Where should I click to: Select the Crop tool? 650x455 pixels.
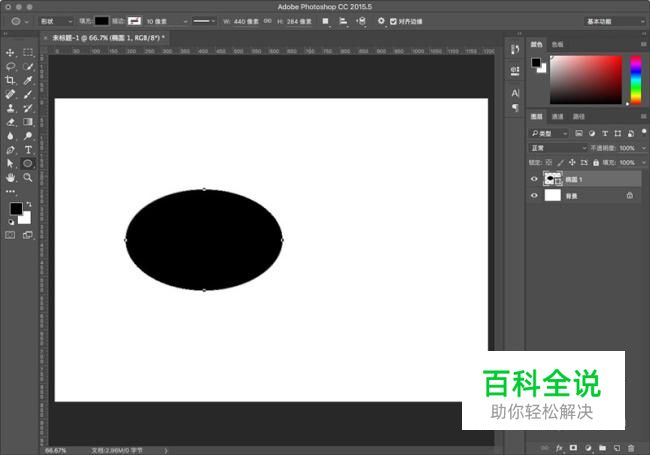pyautogui.click(x=10, y=80)
